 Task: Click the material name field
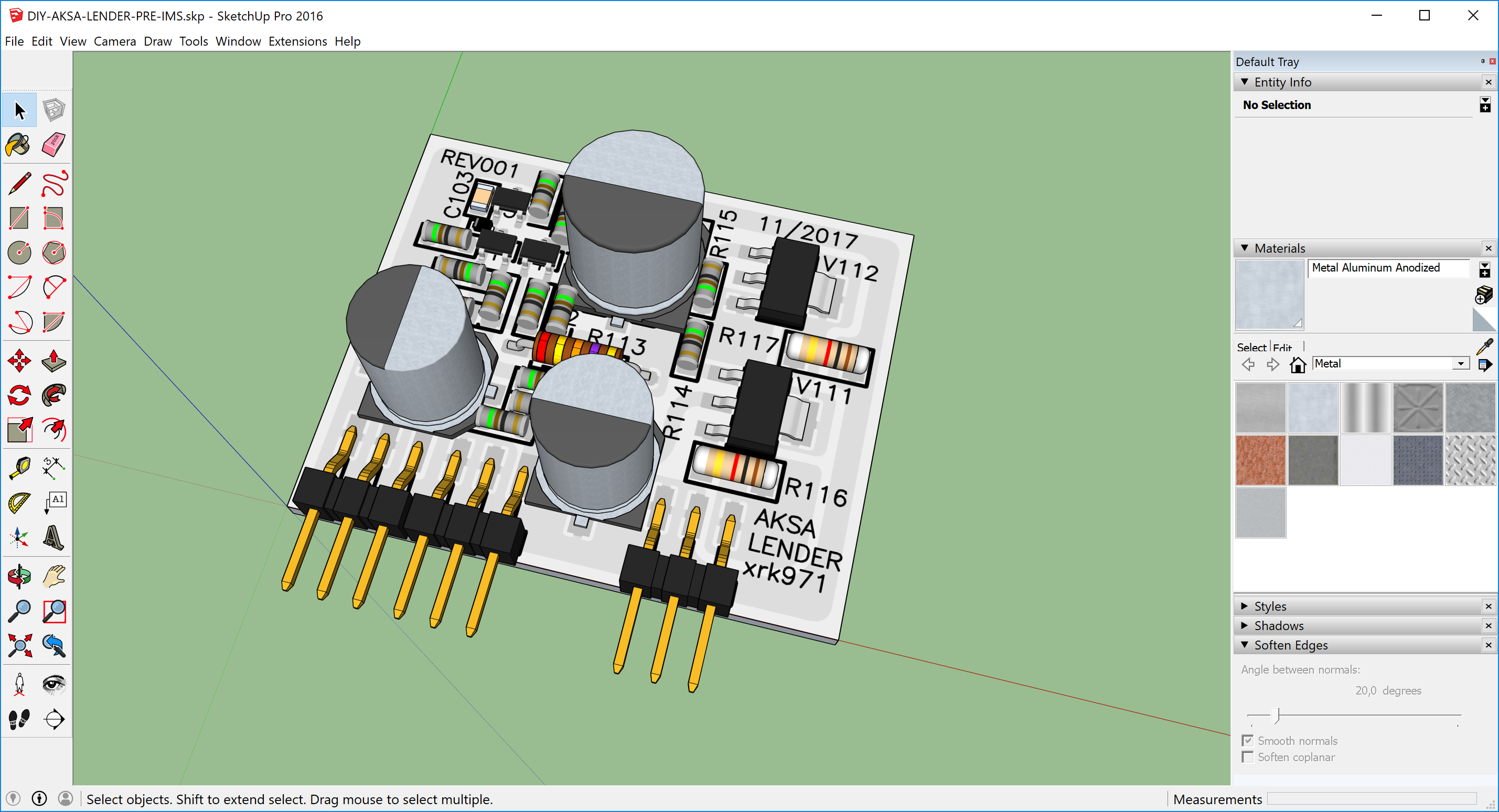coord(1388,268)
